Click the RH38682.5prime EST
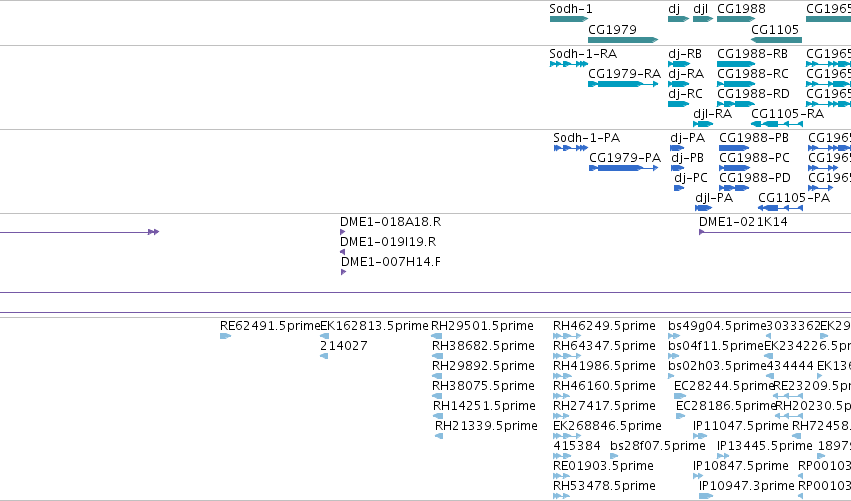The image size is (851, 501). (x=437, y=357)
